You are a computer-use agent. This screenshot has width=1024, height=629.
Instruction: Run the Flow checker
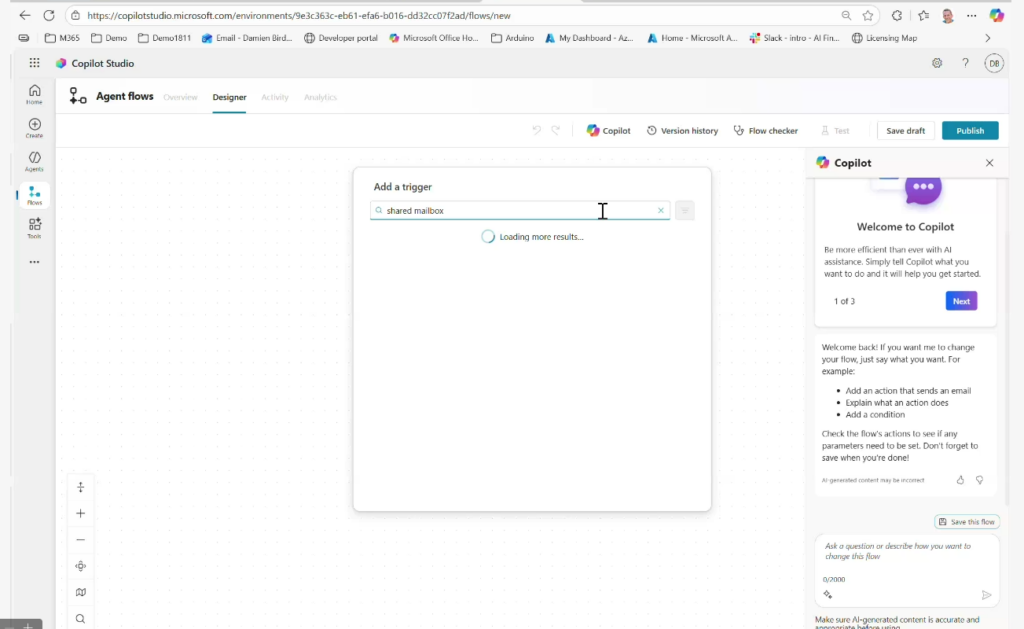click(x=765, y=131)
